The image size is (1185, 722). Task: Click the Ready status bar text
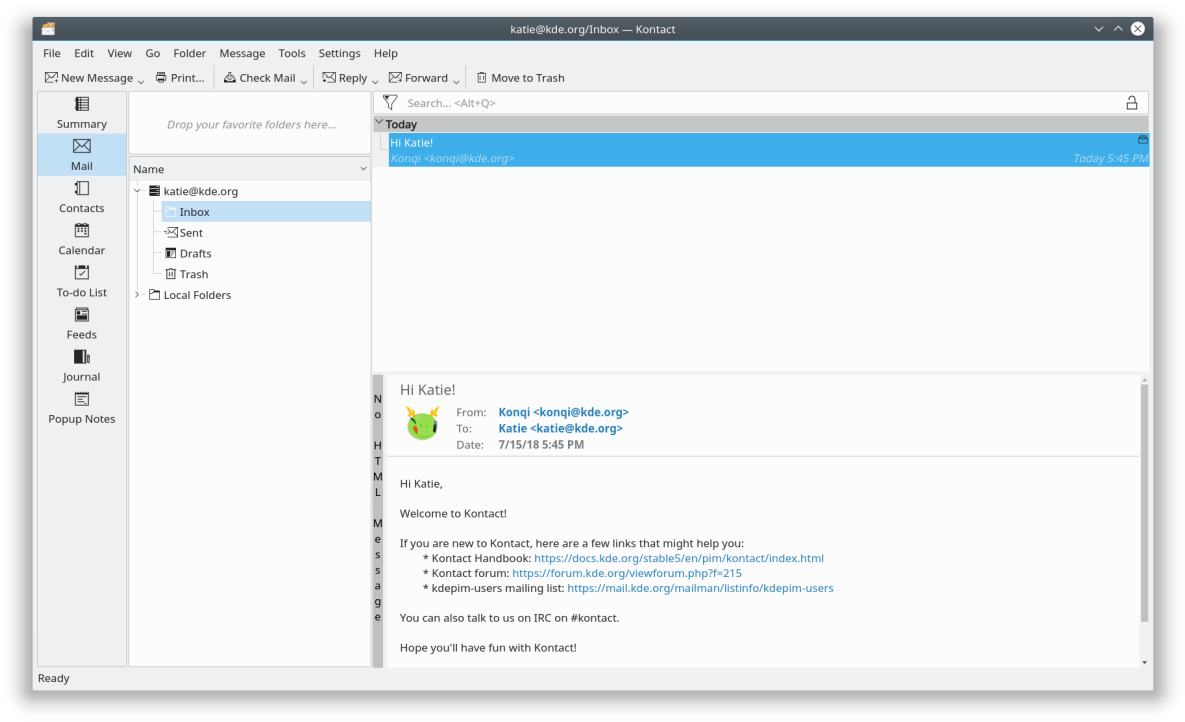click(54, 678)
